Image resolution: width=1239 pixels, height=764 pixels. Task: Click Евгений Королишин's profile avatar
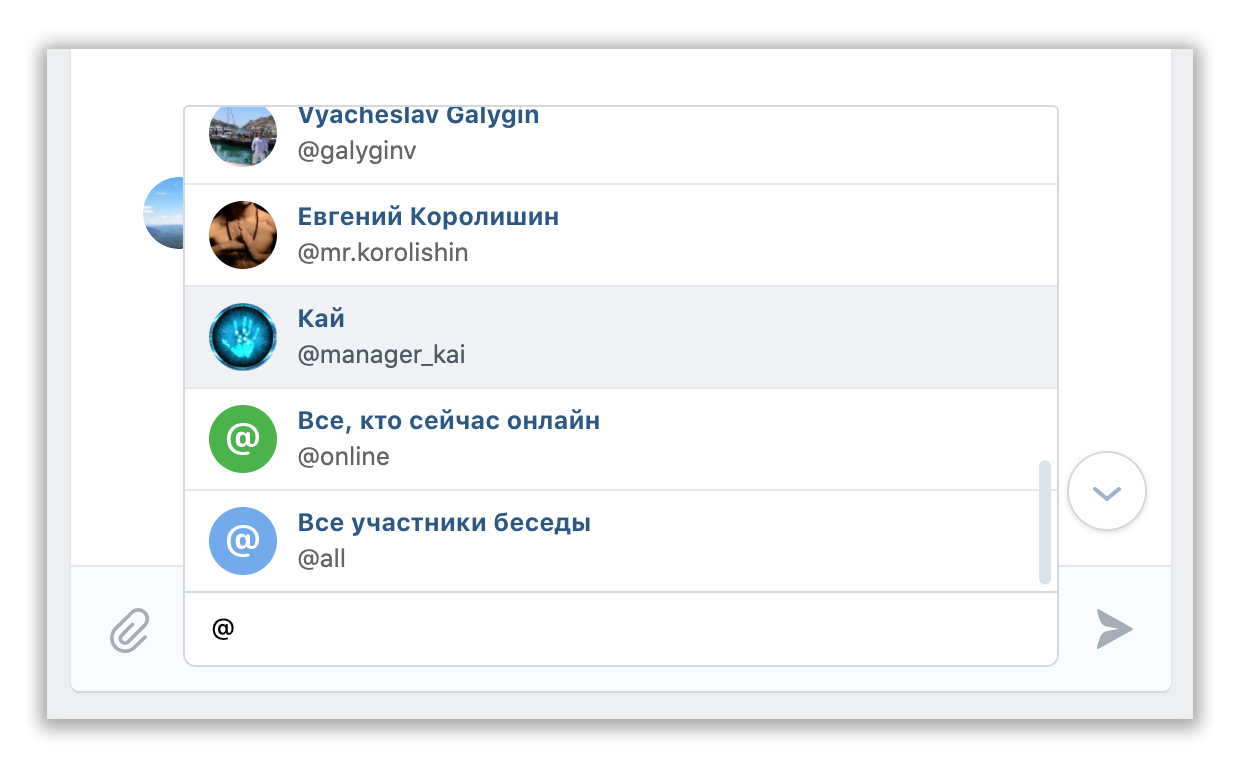(x=242, y=235)
